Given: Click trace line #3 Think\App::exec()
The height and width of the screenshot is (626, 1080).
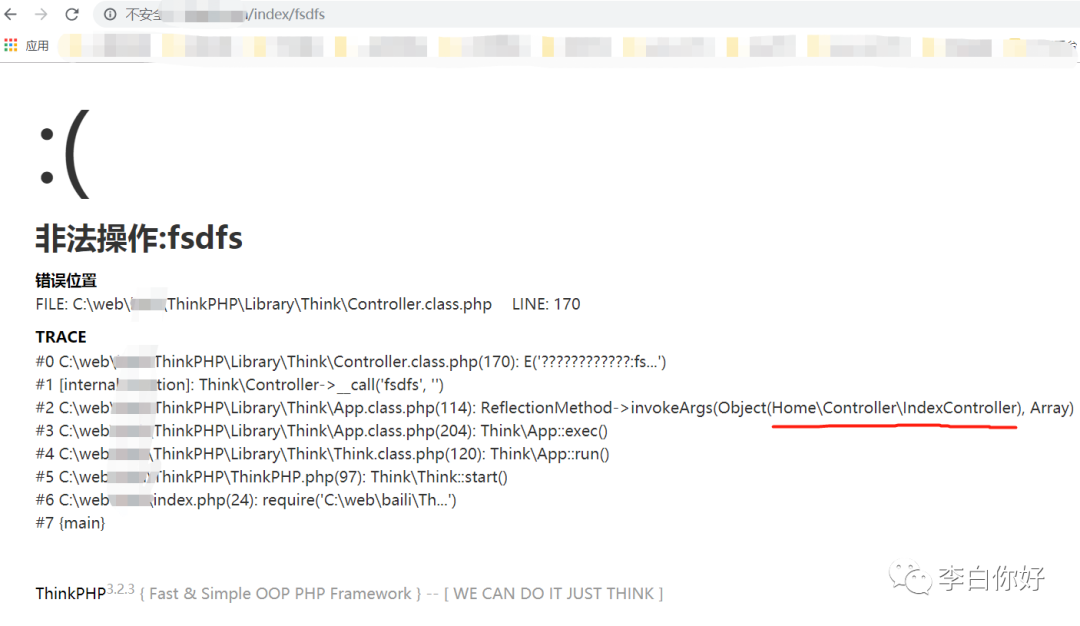Looking at the screenshot, I should point(322,431).
